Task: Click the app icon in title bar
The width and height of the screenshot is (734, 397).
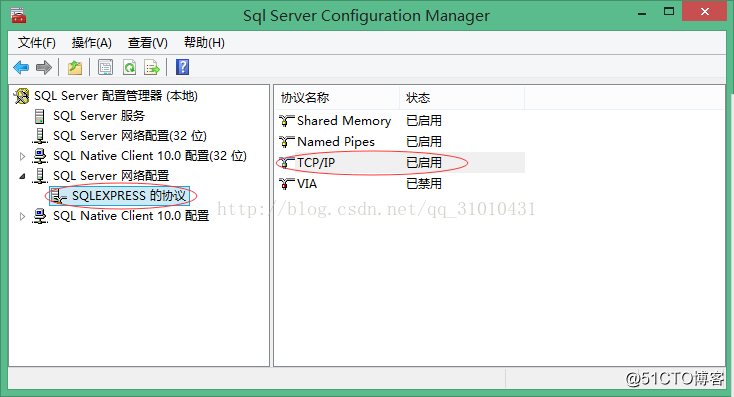Action: 18,15
